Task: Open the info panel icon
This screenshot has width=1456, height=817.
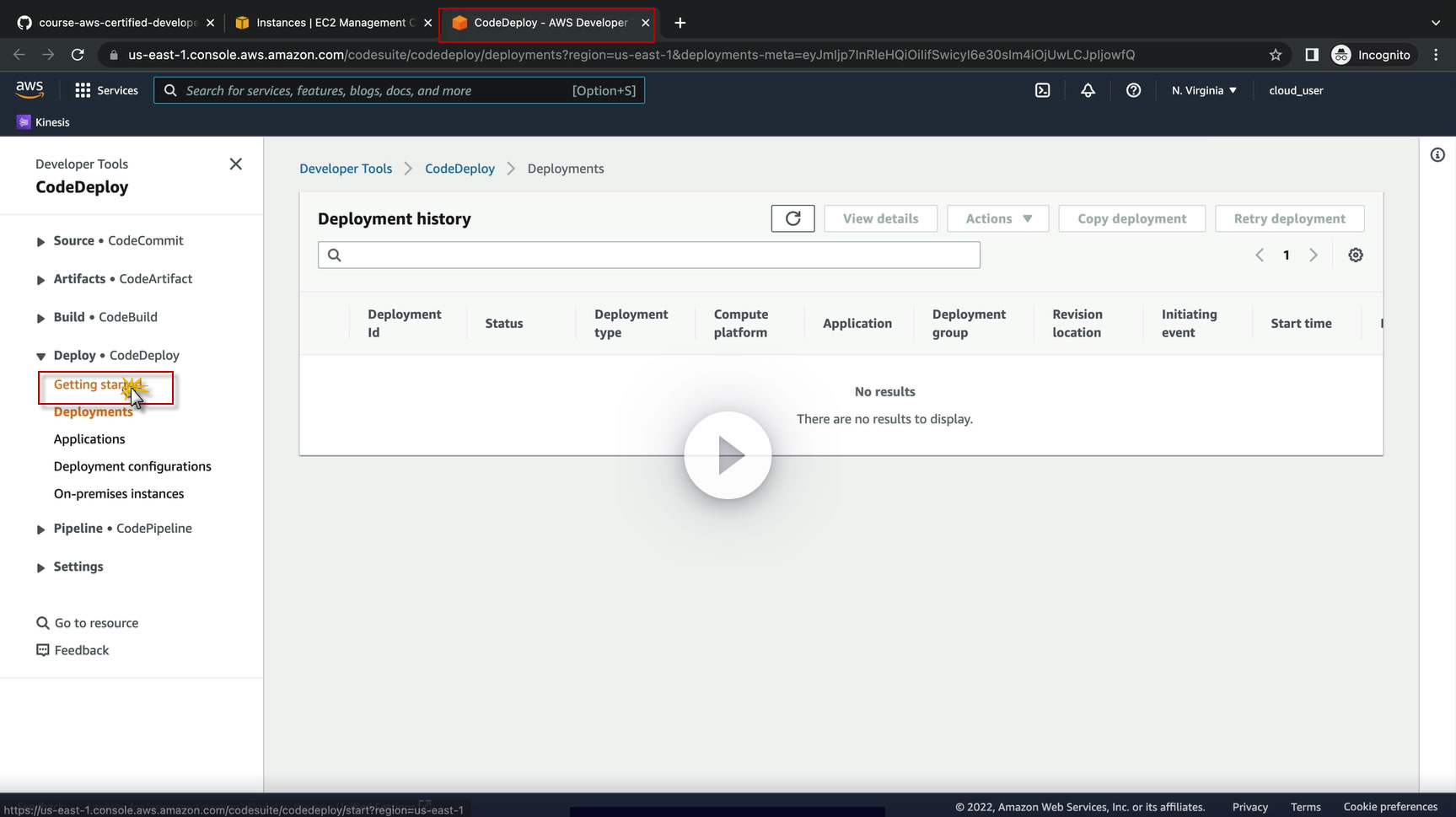Action: point(1437,155)
